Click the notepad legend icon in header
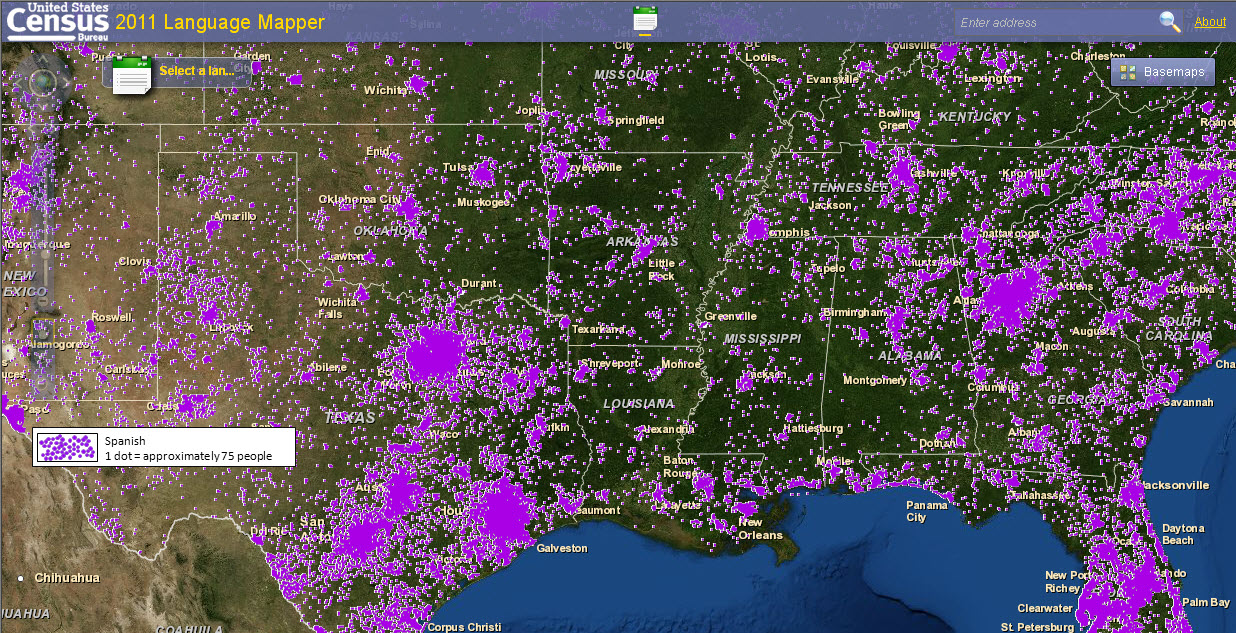Screen dimensions: 1236x633 (645, 18)
